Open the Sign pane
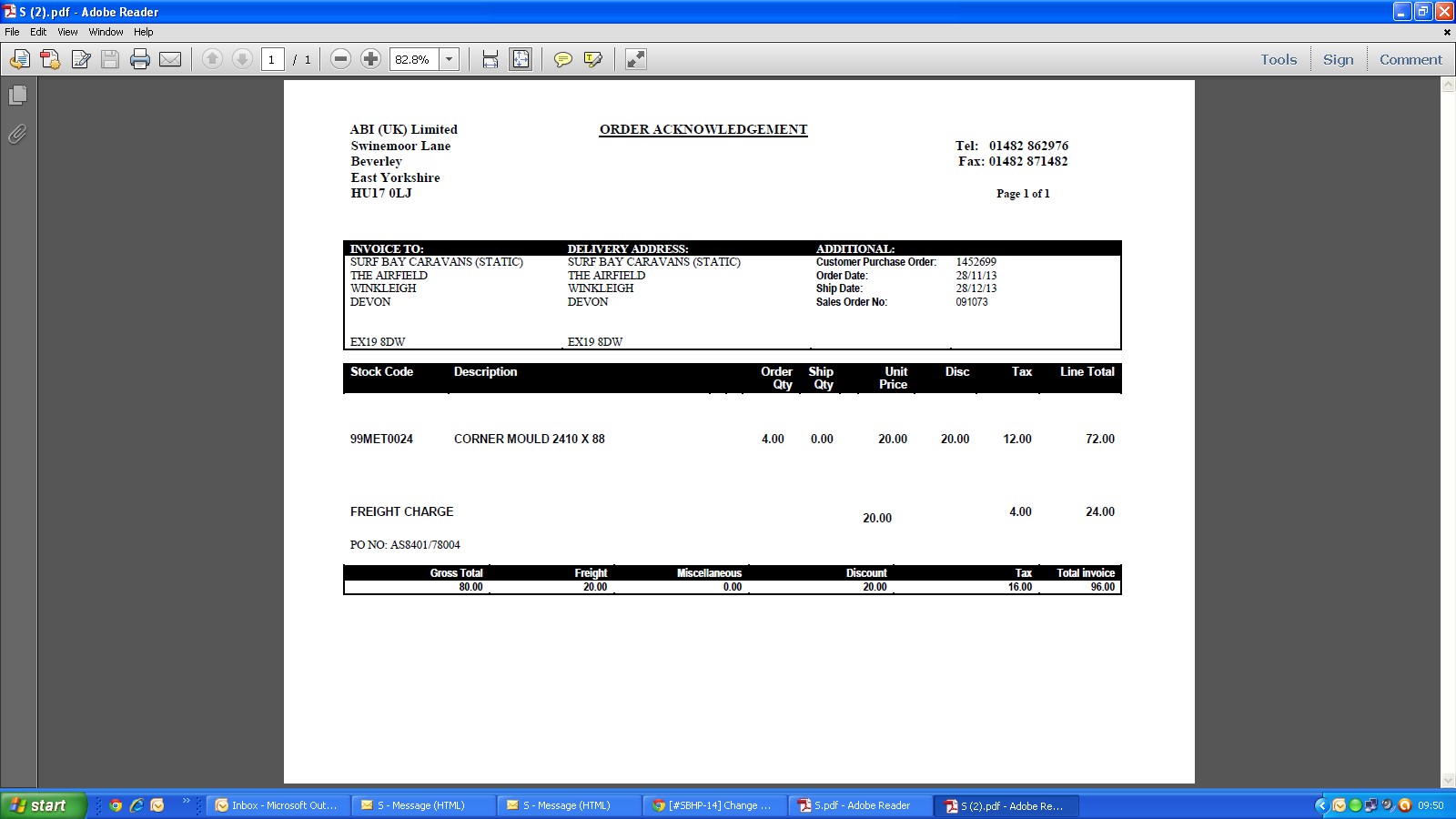Screen dimensions: 1456x819 coord(1338,60)
